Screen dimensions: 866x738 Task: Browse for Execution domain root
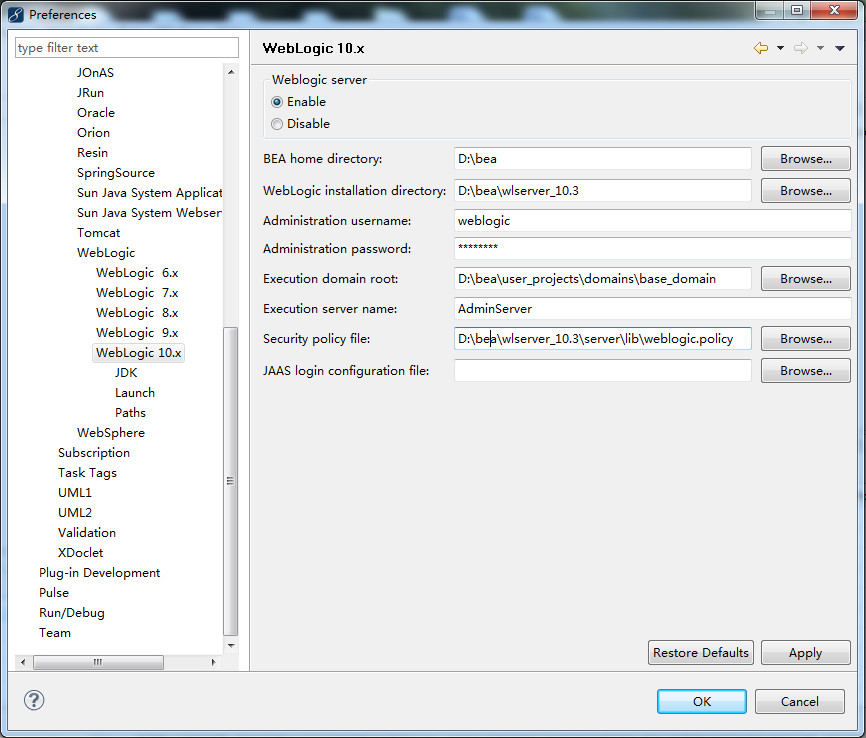(x=805, y=279)
